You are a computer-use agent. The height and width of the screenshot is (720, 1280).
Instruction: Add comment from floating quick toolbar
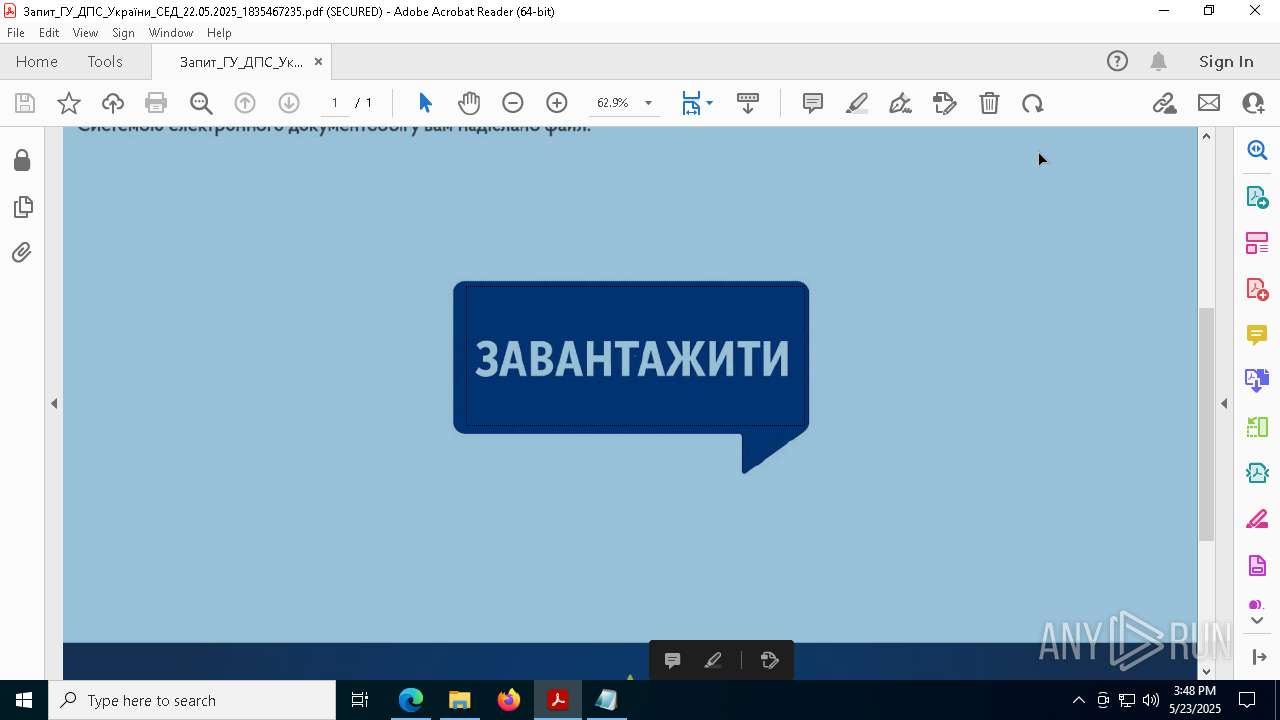pyautogui.click(x=673, y=660)
